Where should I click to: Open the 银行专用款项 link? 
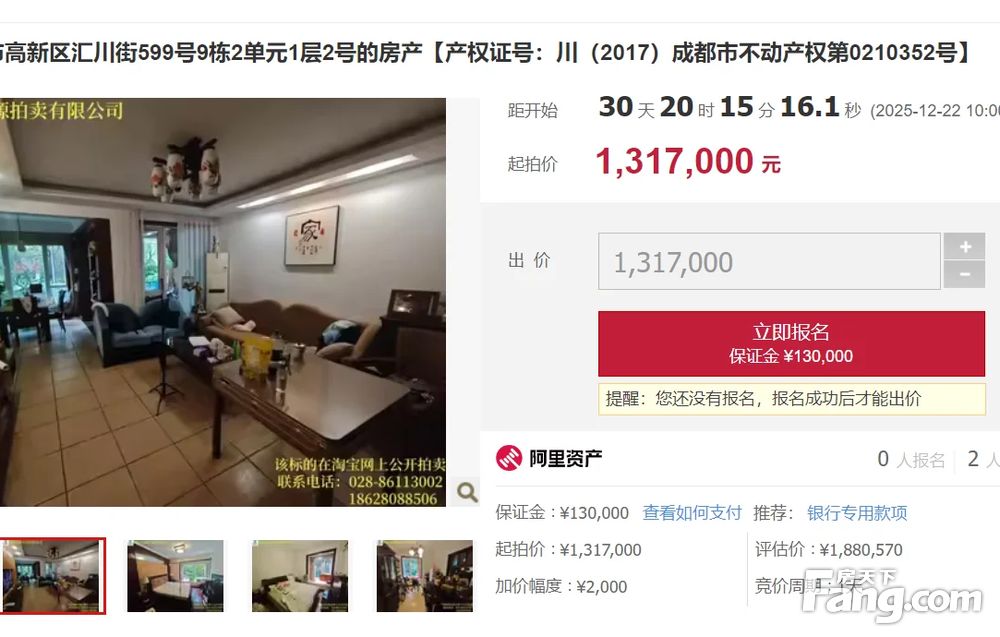point(857,513)
